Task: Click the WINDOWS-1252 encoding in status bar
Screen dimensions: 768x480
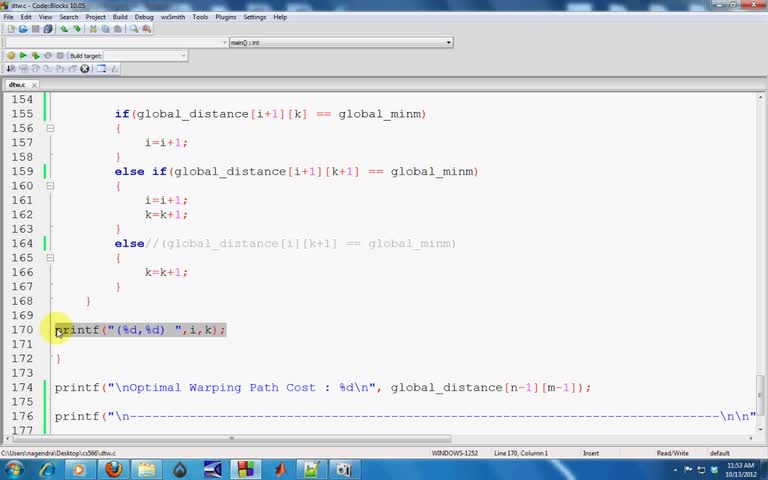Action: (x=455, y=453)
